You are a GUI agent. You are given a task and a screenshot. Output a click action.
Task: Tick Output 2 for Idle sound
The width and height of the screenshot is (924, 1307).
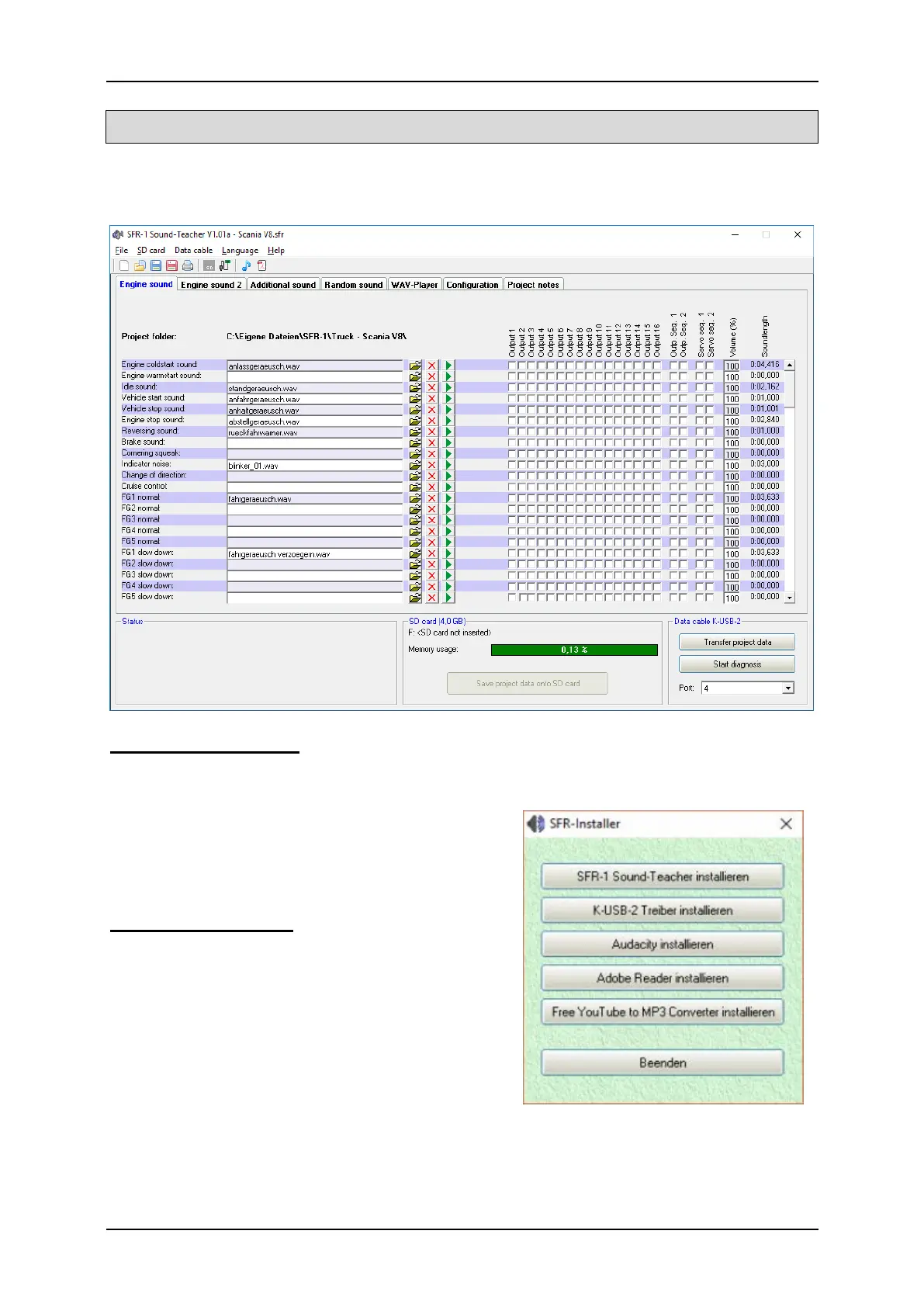522,387
